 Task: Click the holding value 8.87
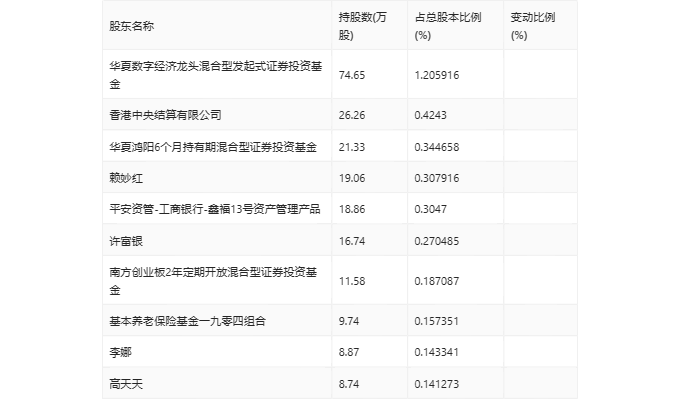click(349, 352)
